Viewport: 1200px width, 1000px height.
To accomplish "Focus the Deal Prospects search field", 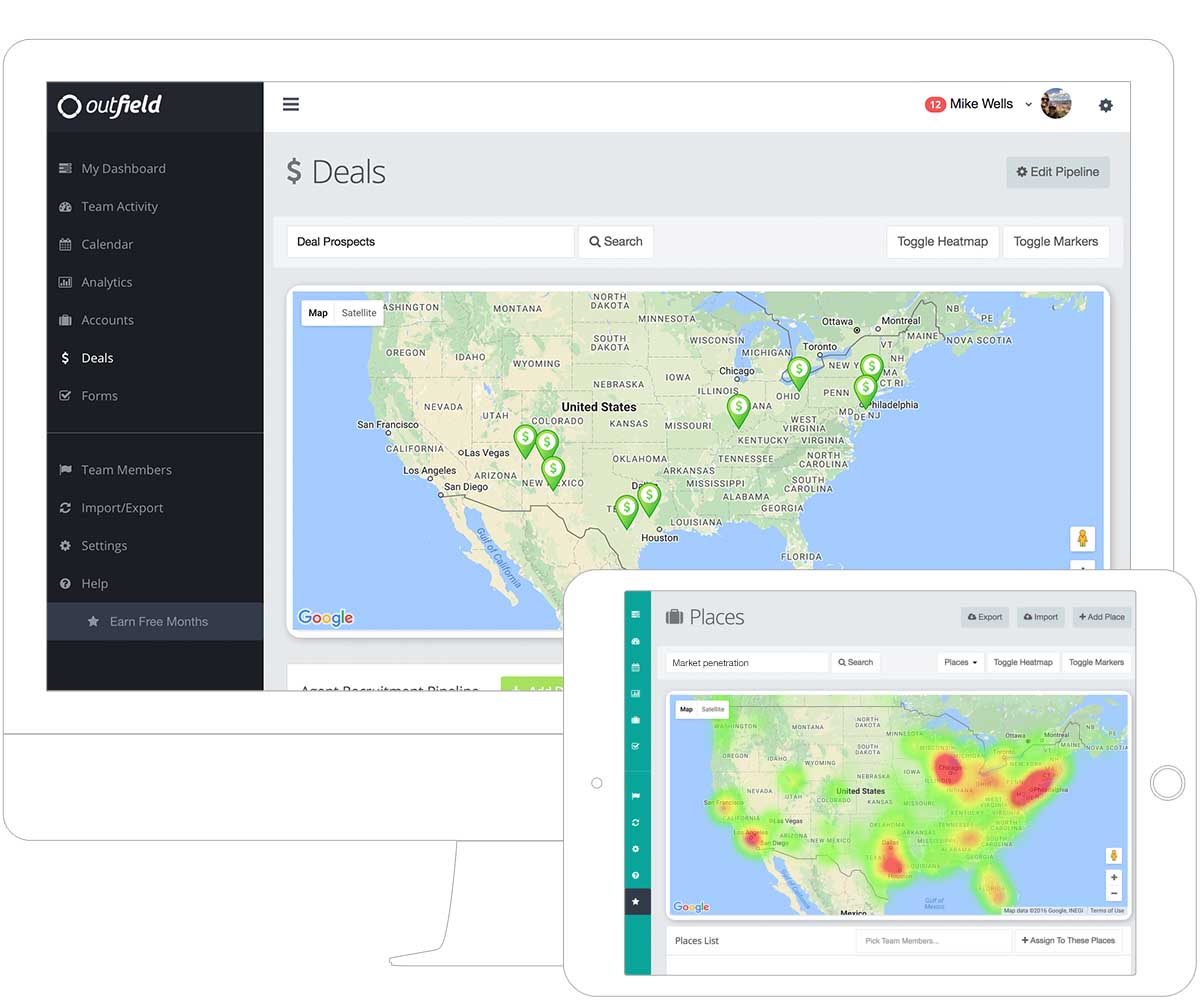I will [x=431, y=242].
